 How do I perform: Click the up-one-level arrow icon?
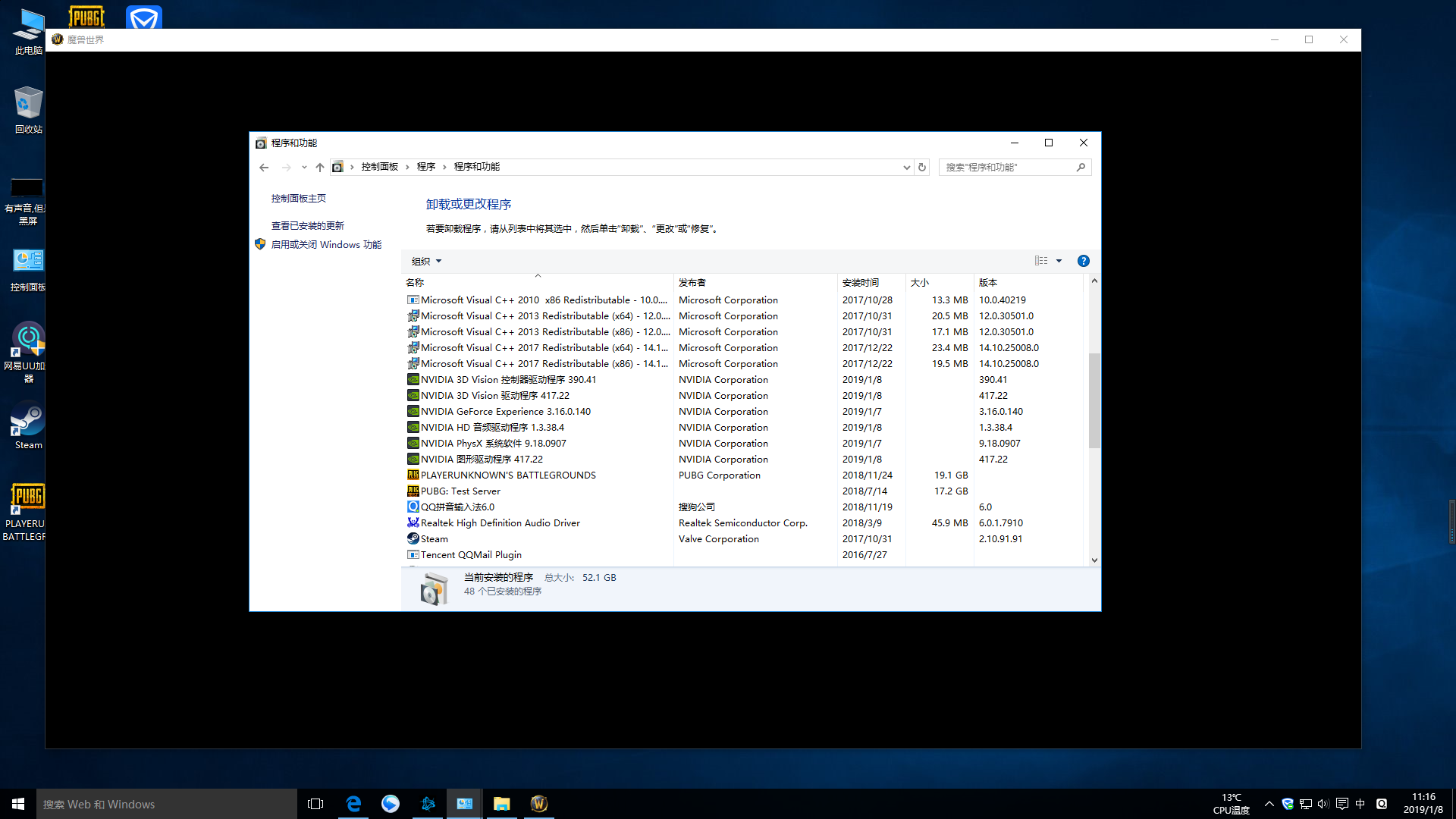point(320,167)
